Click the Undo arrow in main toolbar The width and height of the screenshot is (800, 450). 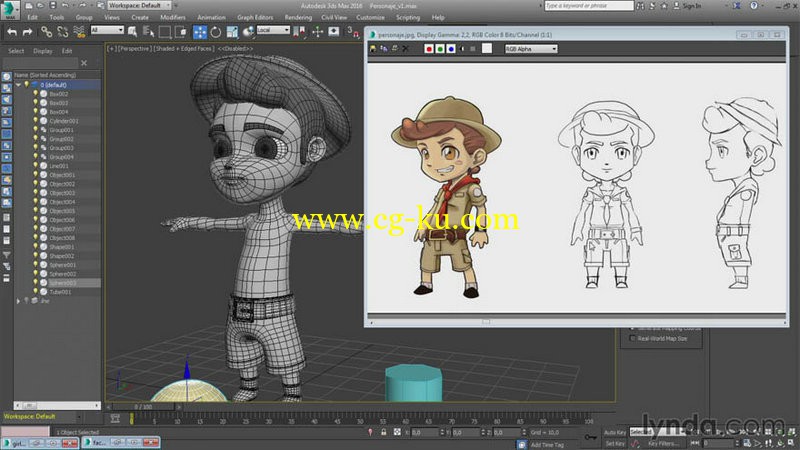click(12, 32)
